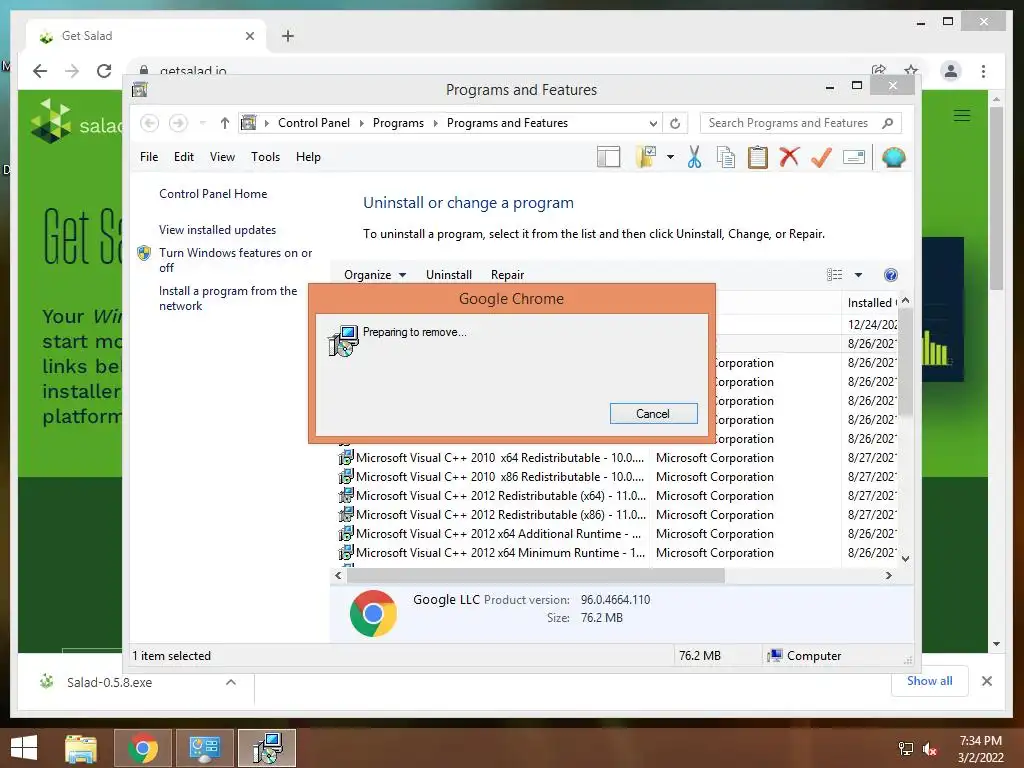Click the folder move-to toolbar icon
This screenshot has width=1024, height=768.
tap(645, 157)
